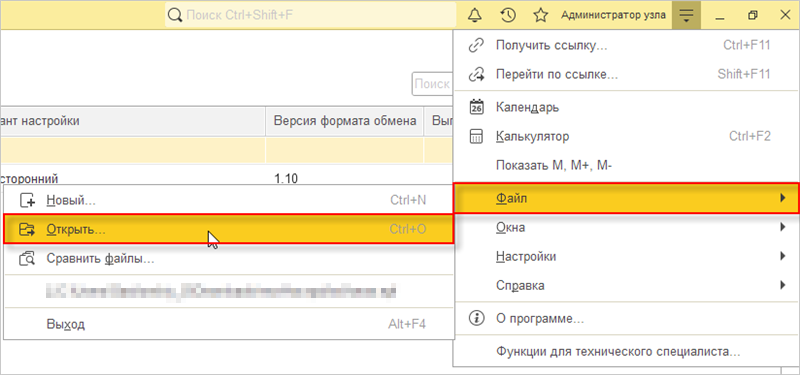
Task: Open the history clock icon
Action: (x=507, y=15)
